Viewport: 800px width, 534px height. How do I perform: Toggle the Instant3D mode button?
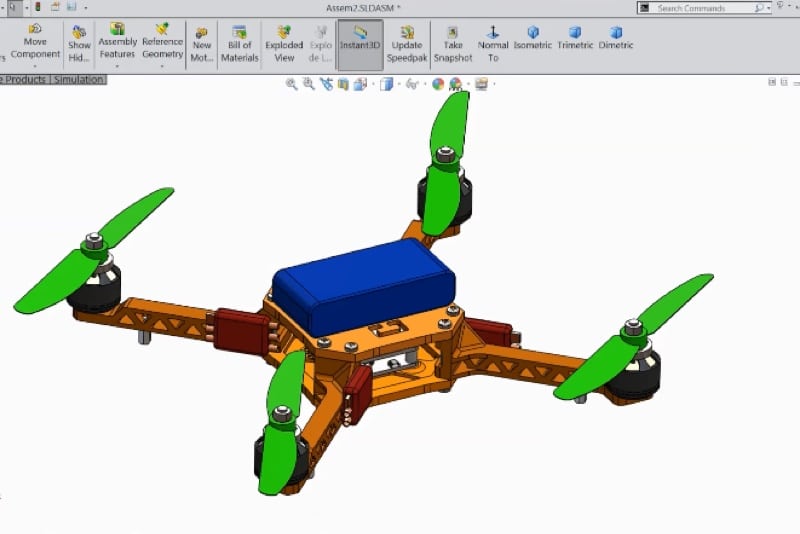(360, 45)
